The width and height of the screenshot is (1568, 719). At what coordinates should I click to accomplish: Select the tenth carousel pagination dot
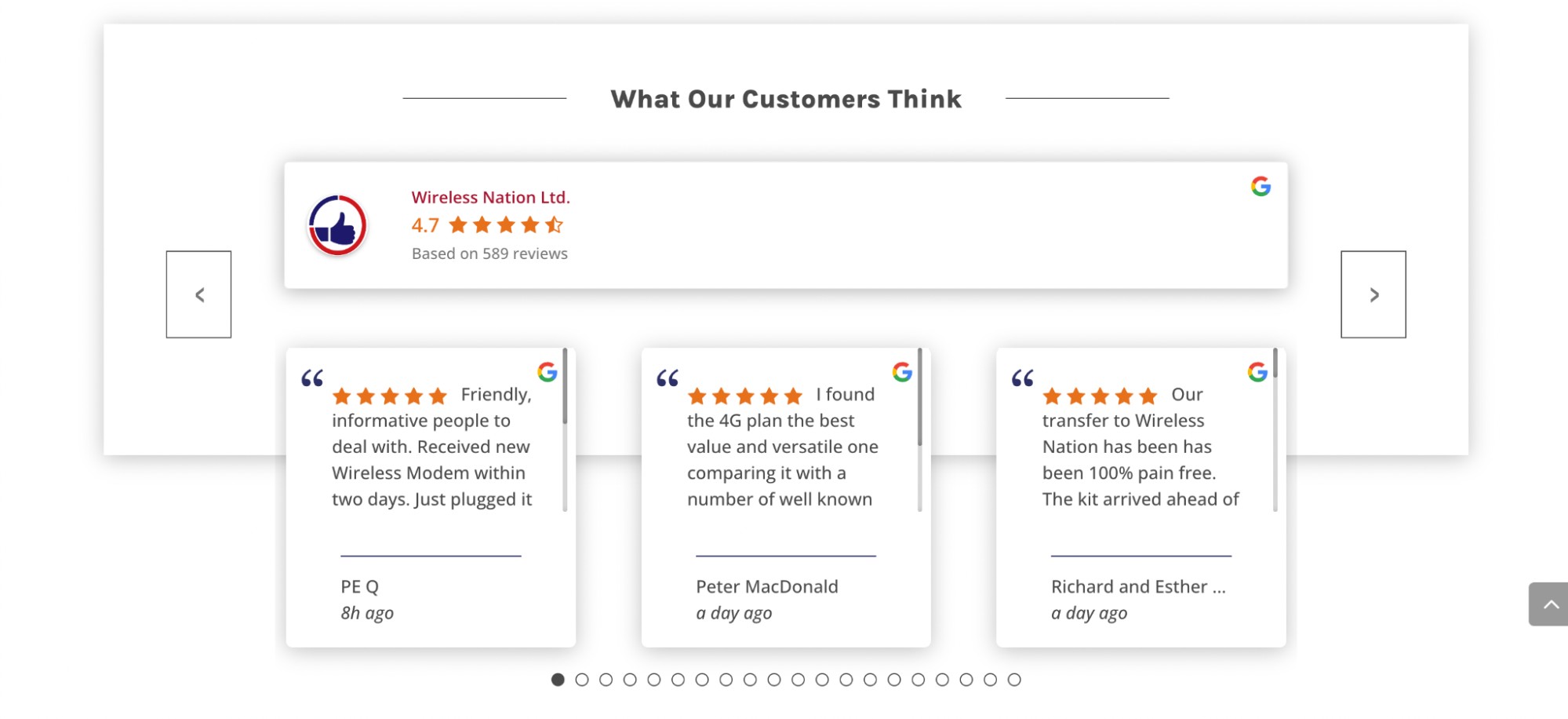coord(774,680)
